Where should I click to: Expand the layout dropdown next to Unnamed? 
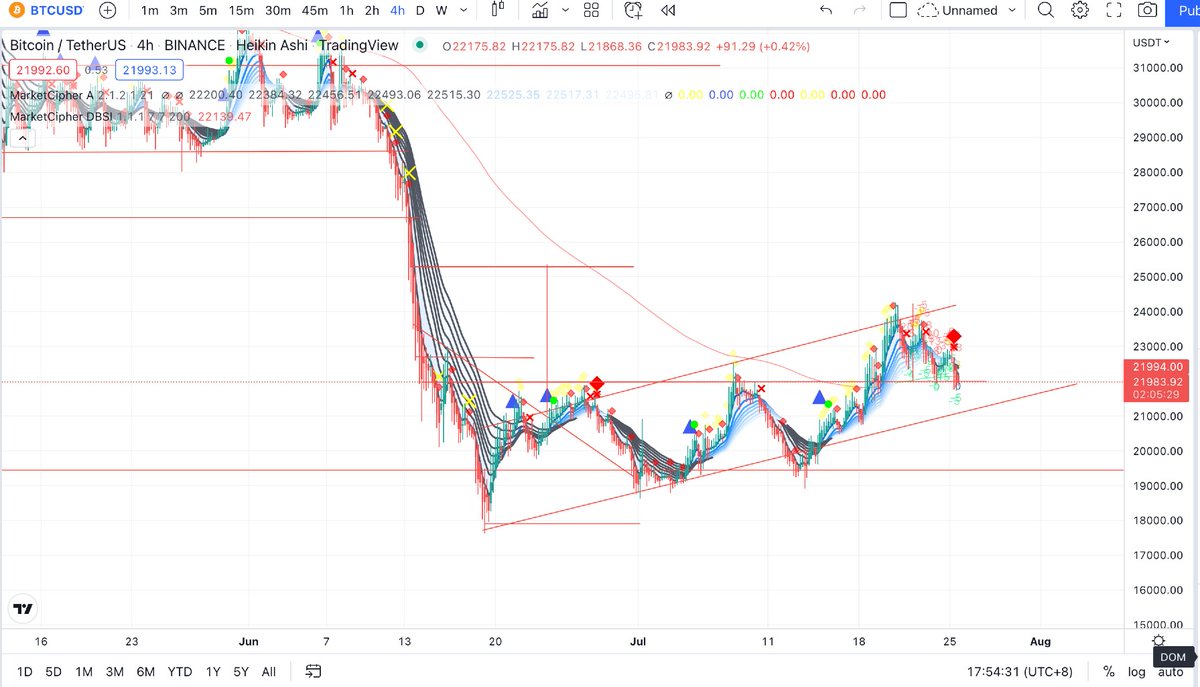(x=1012, y=10)
